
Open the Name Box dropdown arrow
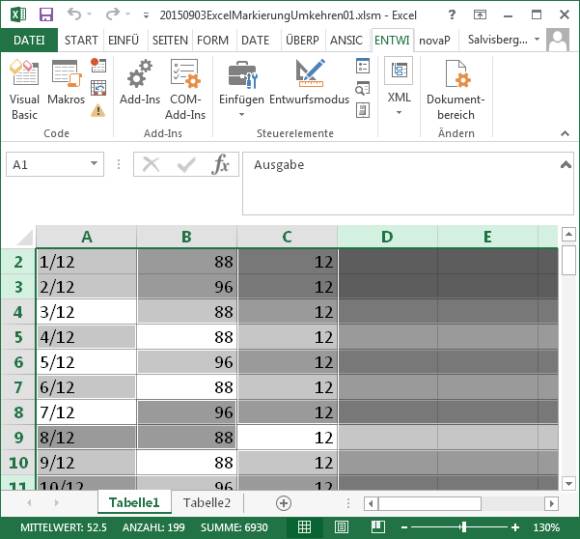94,164
